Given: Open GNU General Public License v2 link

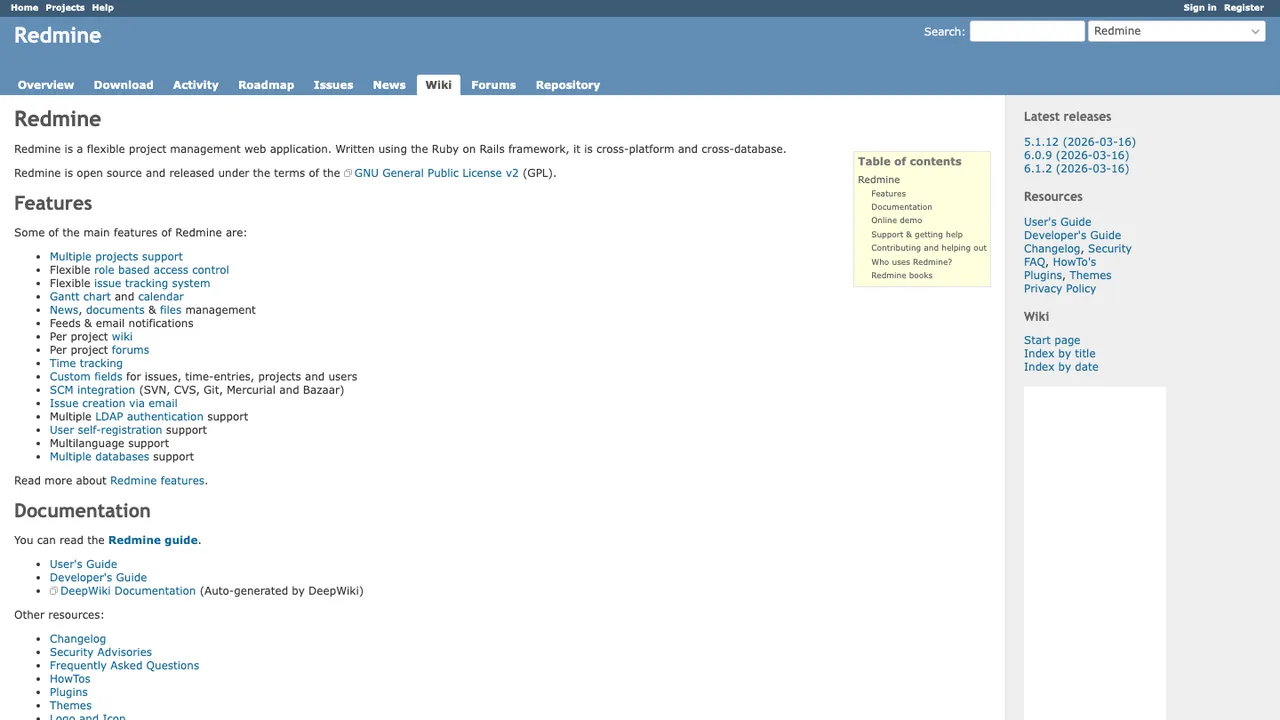Looking at the screenshot, I should pyautogui.click(x=436, y=173).
